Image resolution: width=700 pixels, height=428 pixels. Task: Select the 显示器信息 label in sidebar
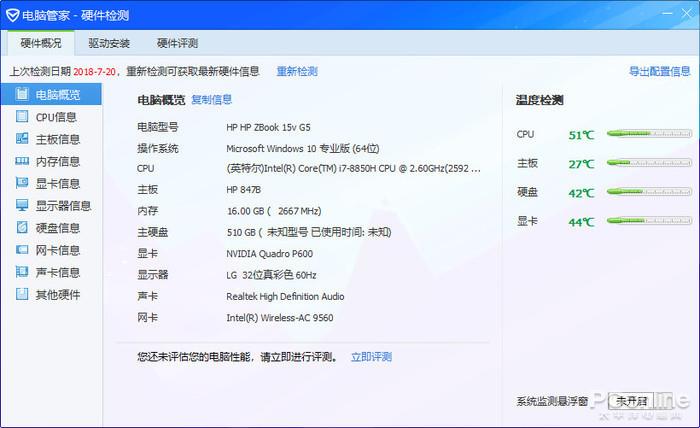[x=63, y=206]
